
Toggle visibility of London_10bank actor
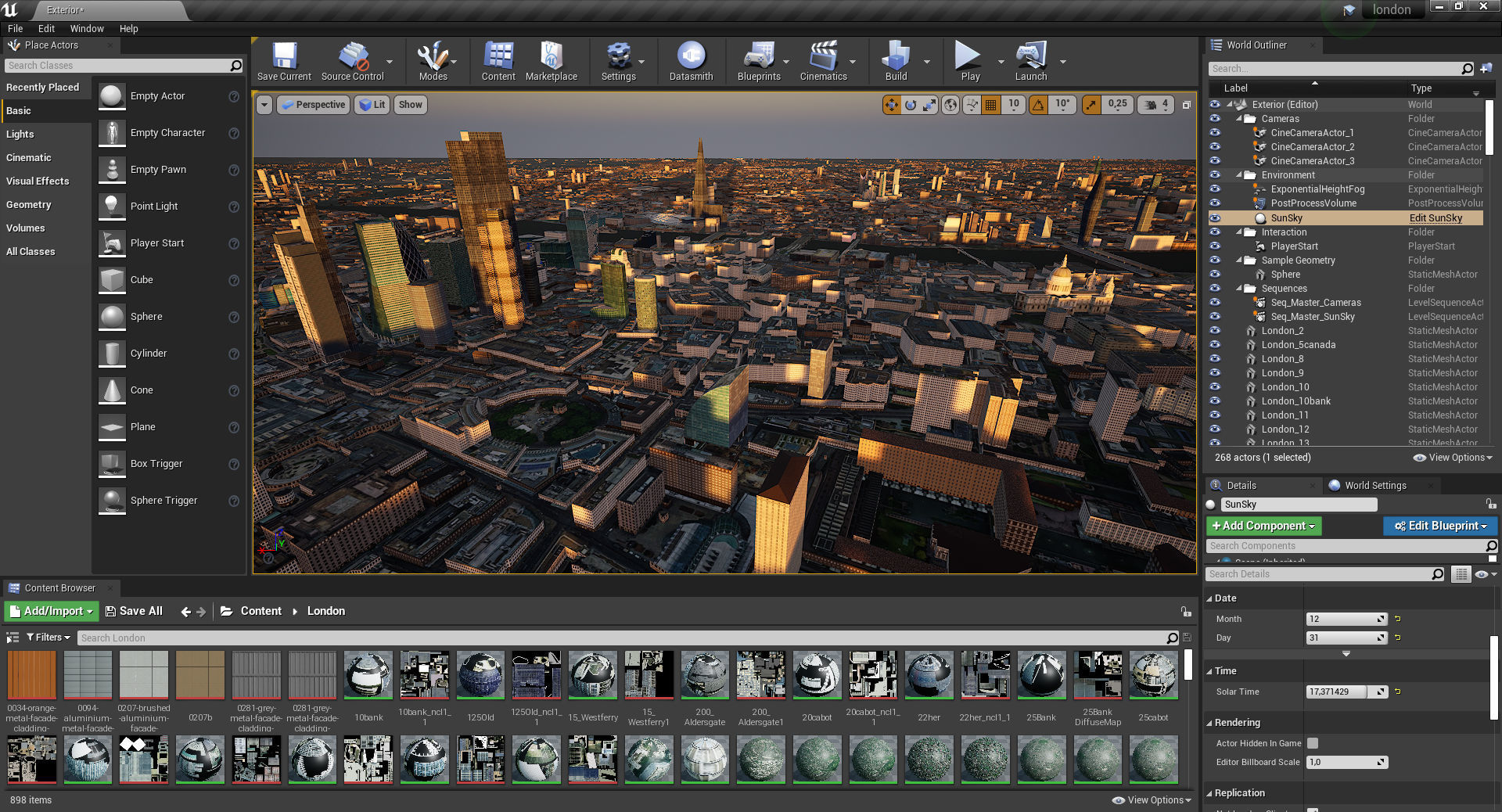pos(1215,401)
